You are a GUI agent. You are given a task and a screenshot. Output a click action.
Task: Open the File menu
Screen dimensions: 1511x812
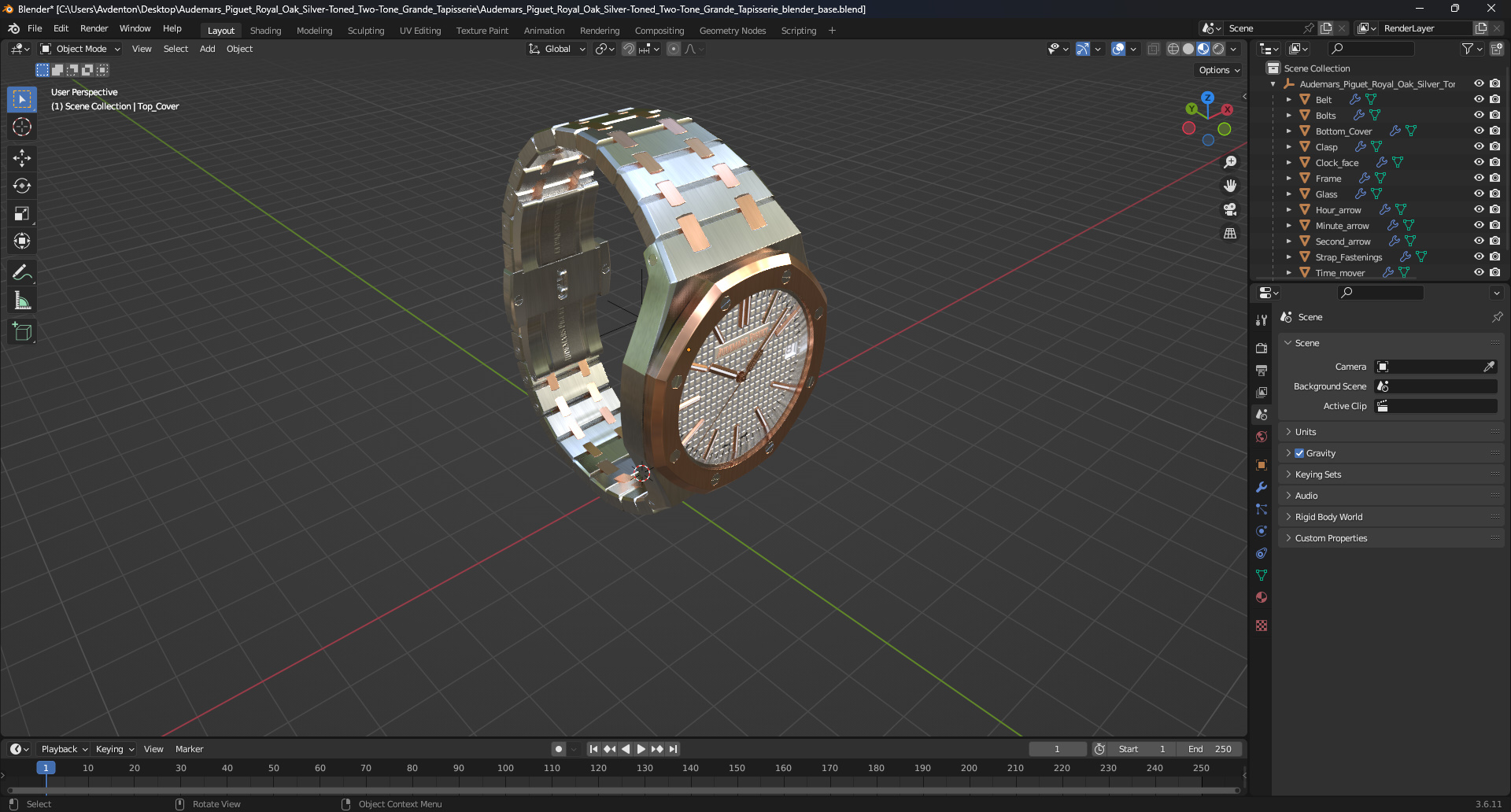pos(35,28)
